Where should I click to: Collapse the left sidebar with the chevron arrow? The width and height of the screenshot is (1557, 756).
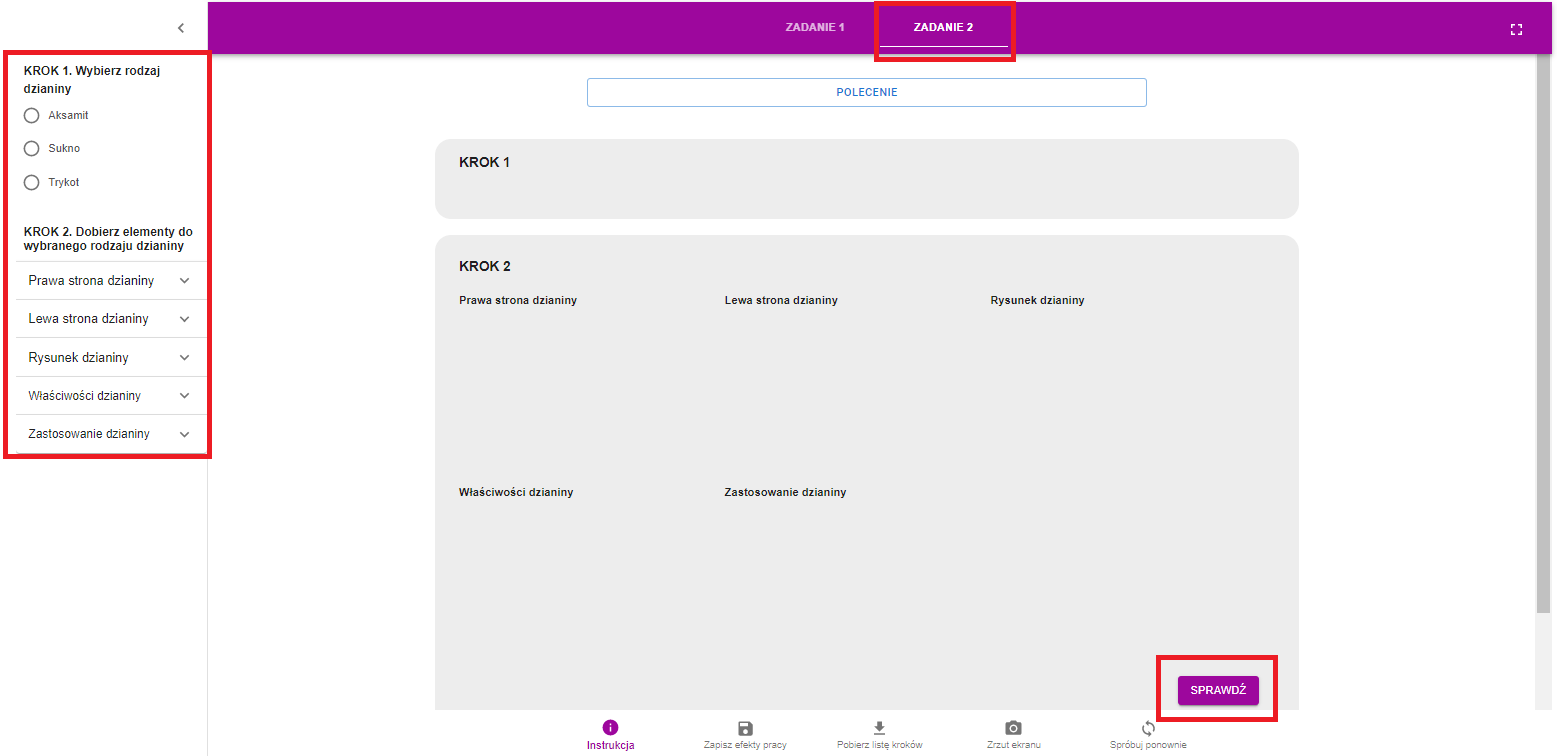coord(181,28)
